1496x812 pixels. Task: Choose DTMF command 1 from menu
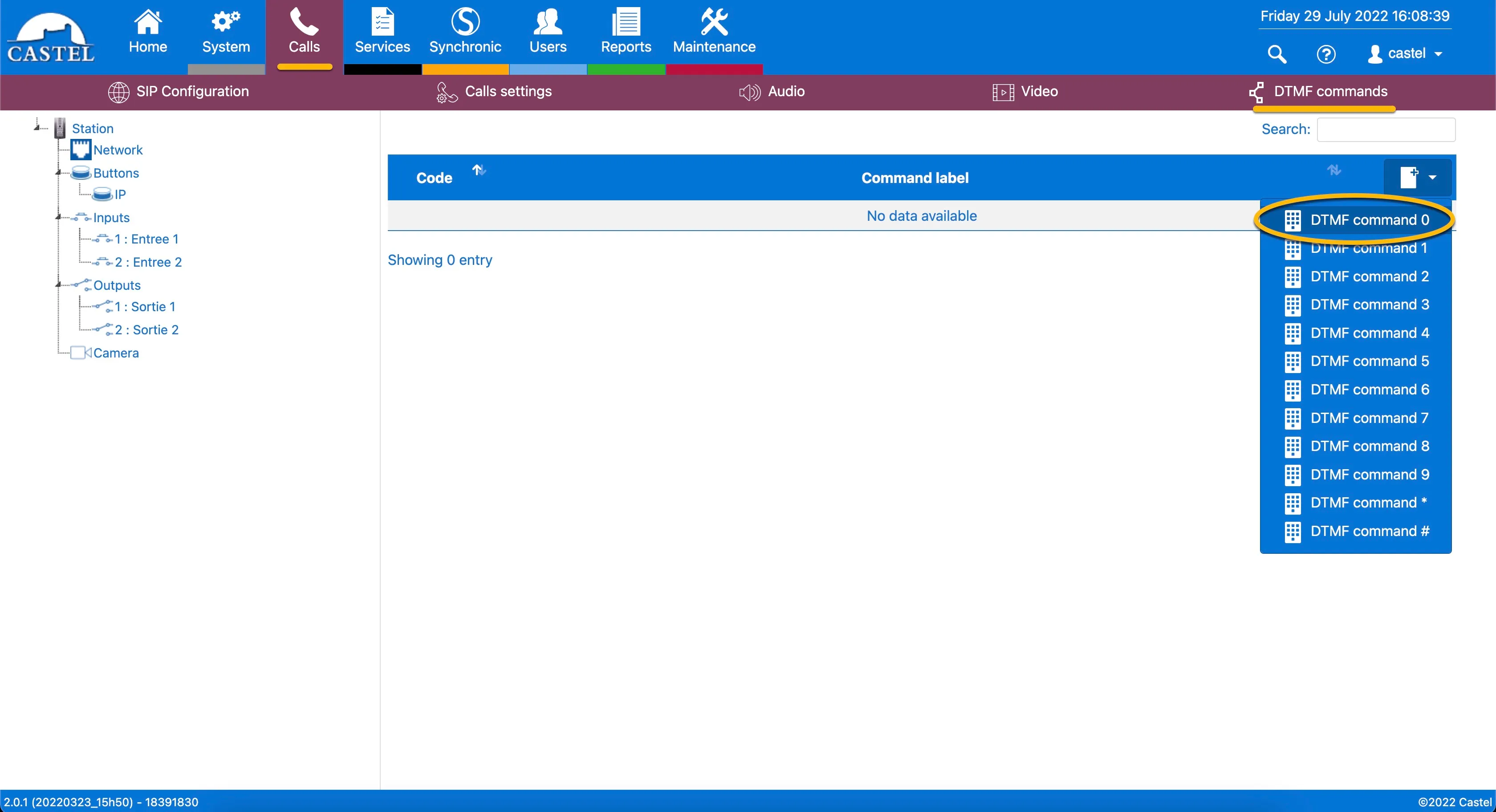tap(1355, 248)
